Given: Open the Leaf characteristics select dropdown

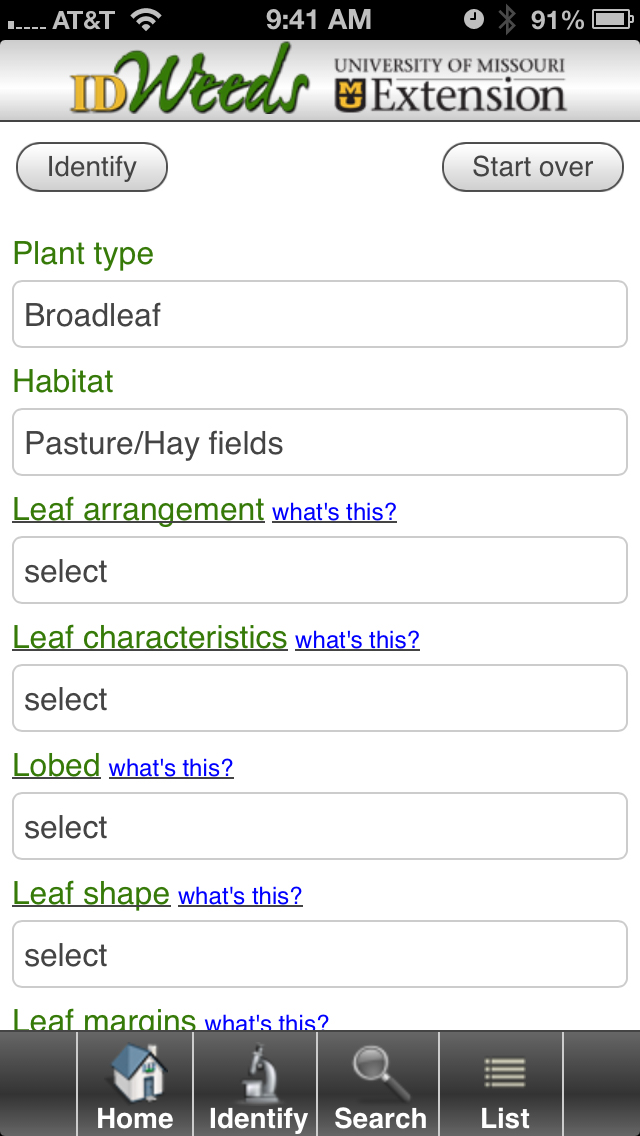Looking at the screenshot, I should (x=320, y=699).
